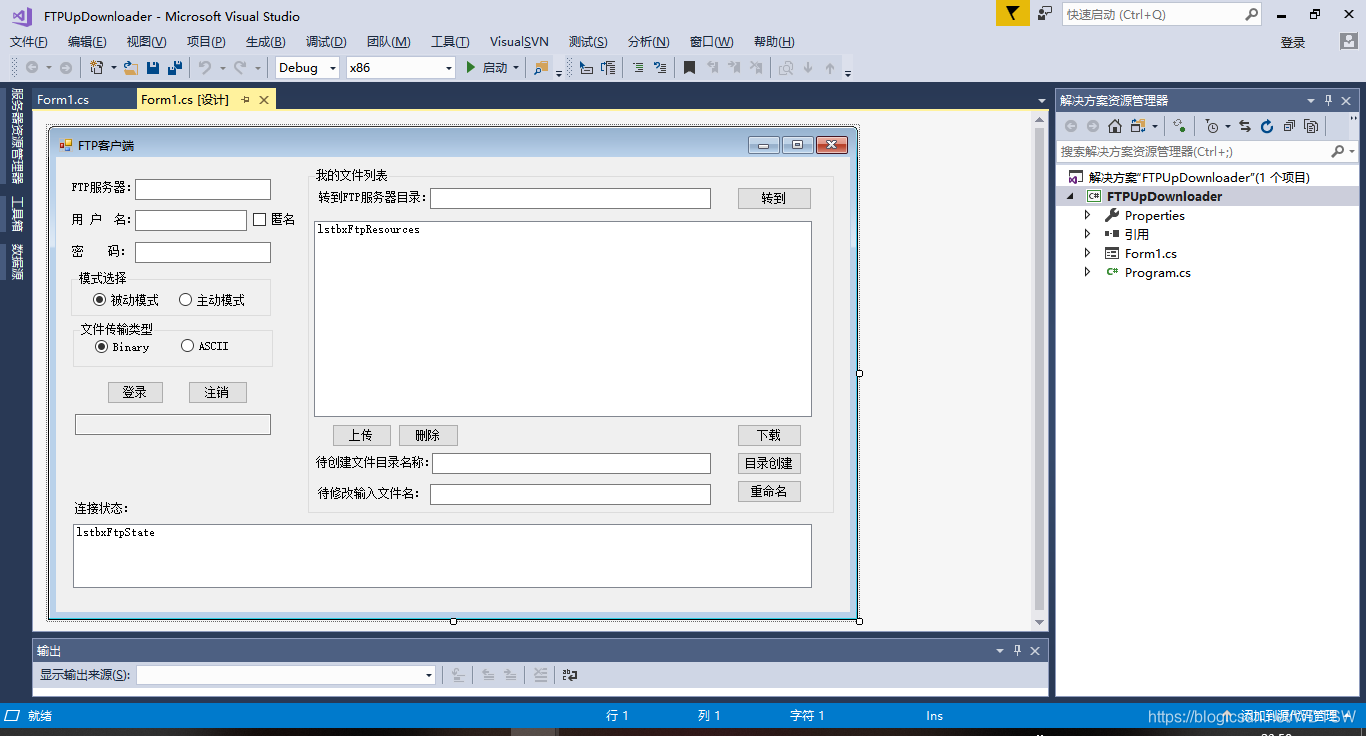Expand the Program.cs tree node
The image size is (1366, 736).
tap(1088, 272)
